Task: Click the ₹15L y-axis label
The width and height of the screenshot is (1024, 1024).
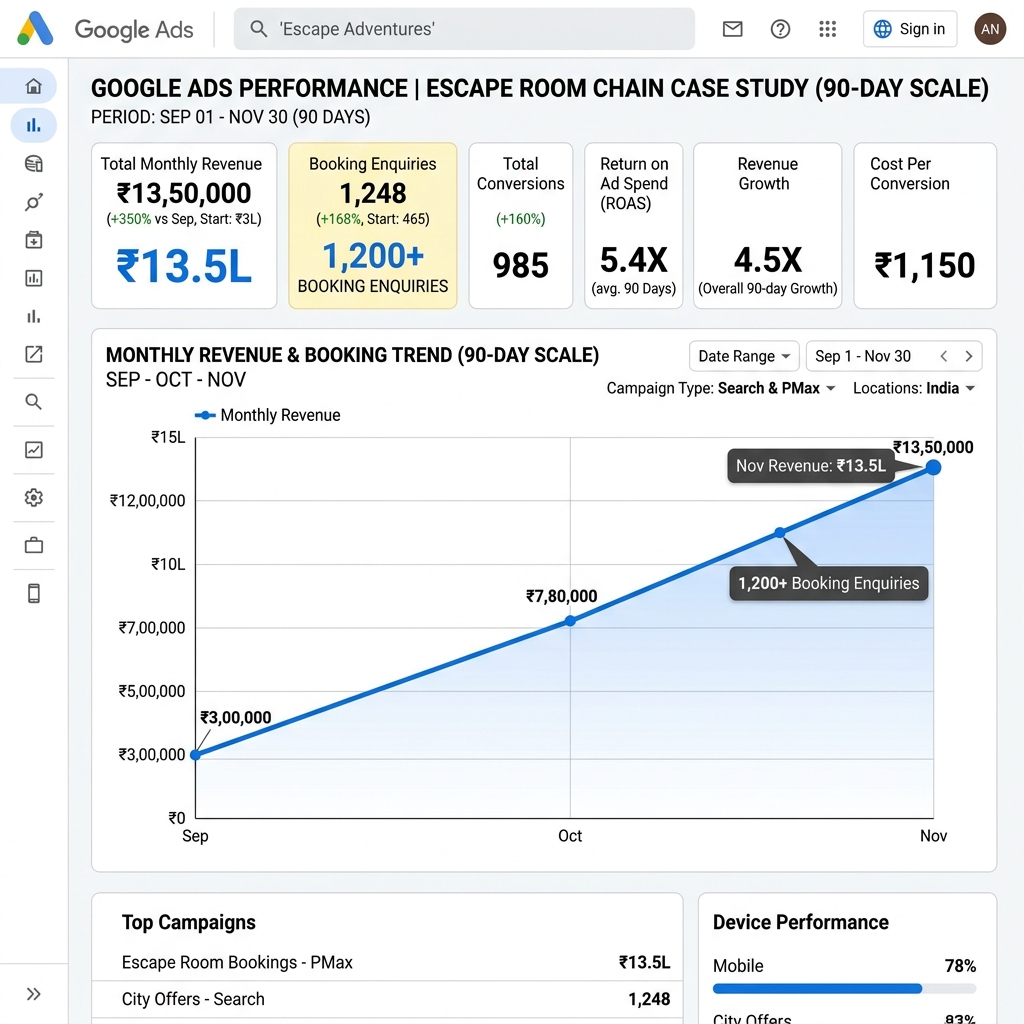Action: click(x=168, y=438)
